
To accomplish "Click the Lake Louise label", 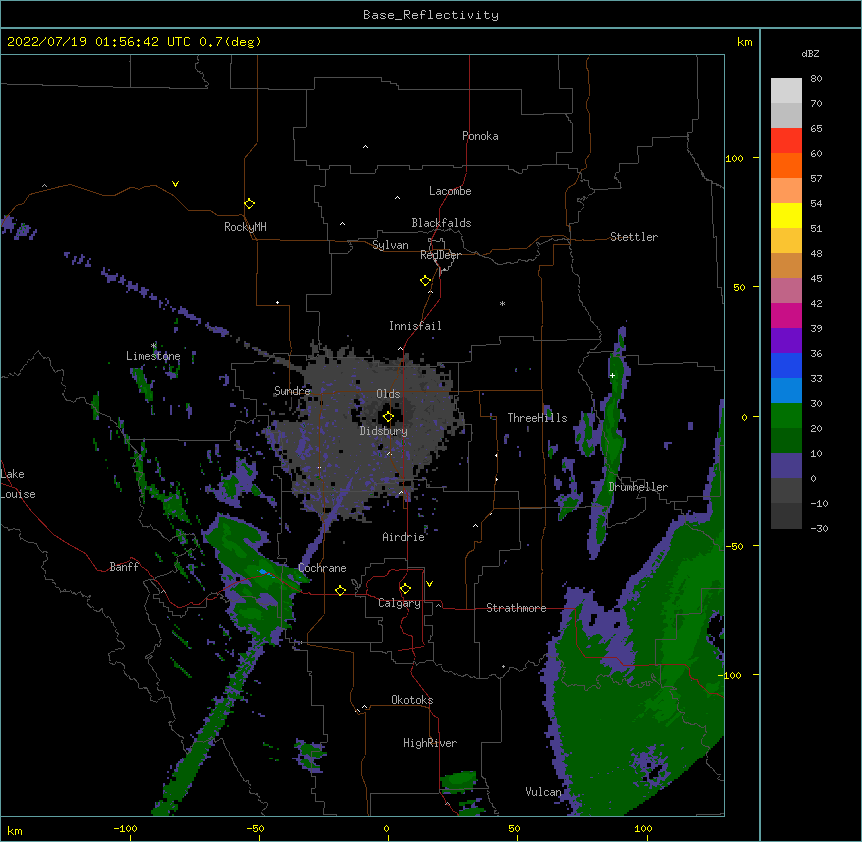I will (x=18, y=484).
